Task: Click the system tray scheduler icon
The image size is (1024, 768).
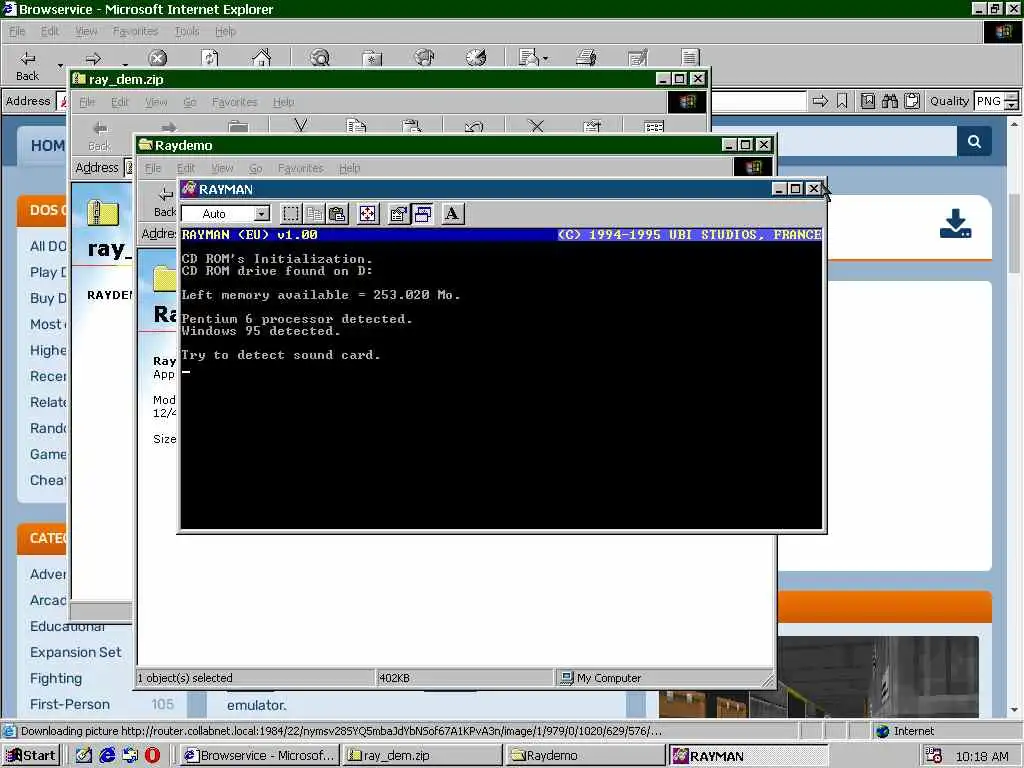Action: [934, 756]
